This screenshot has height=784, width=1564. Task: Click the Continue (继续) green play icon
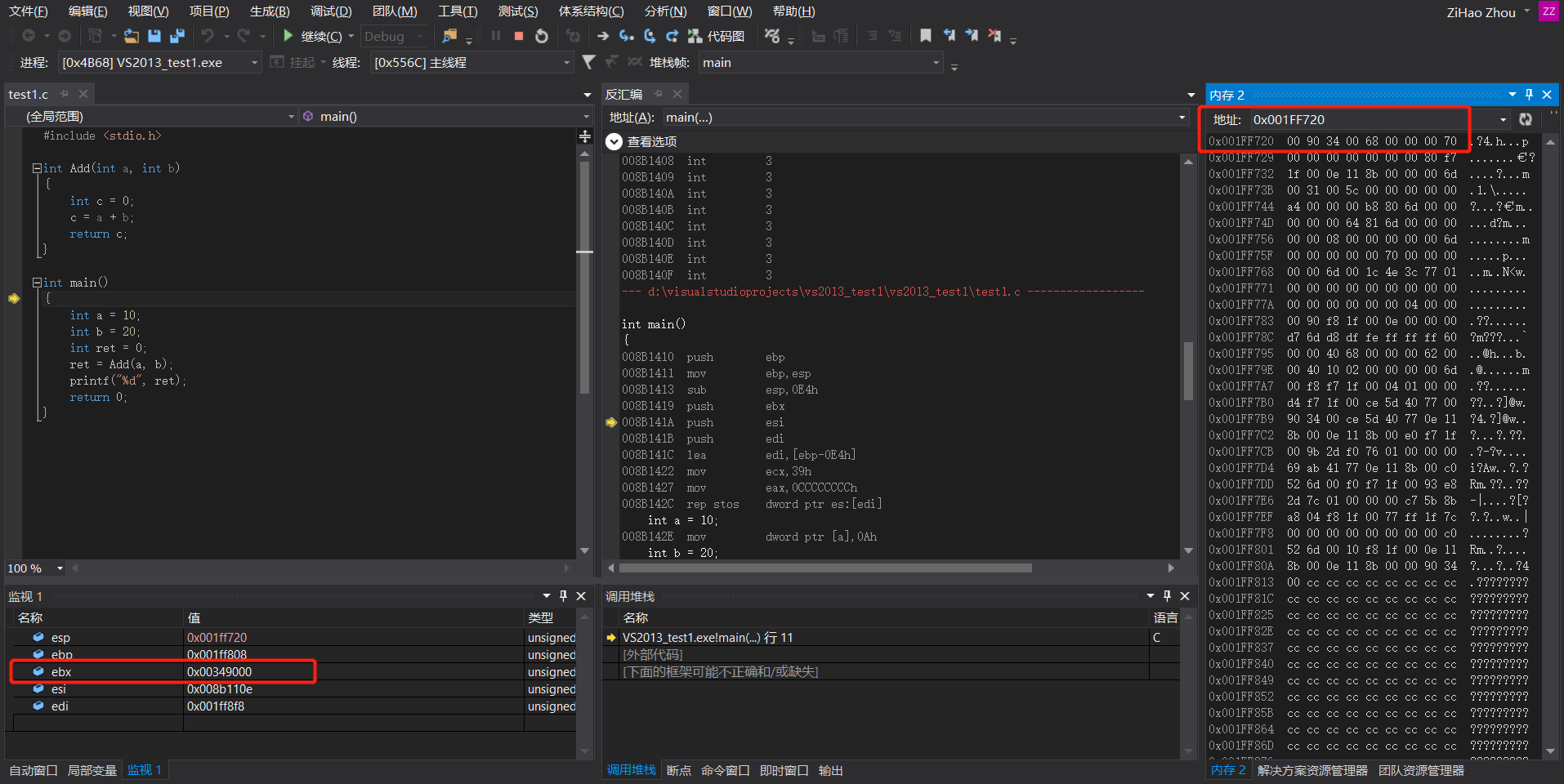coord(288,36)
